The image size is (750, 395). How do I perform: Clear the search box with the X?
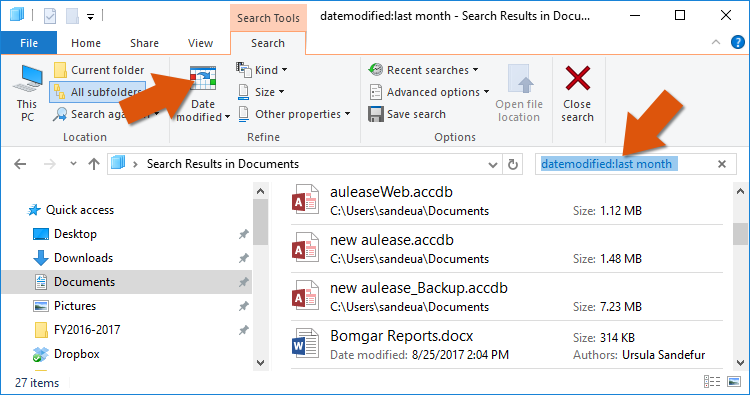coord(722,164)
